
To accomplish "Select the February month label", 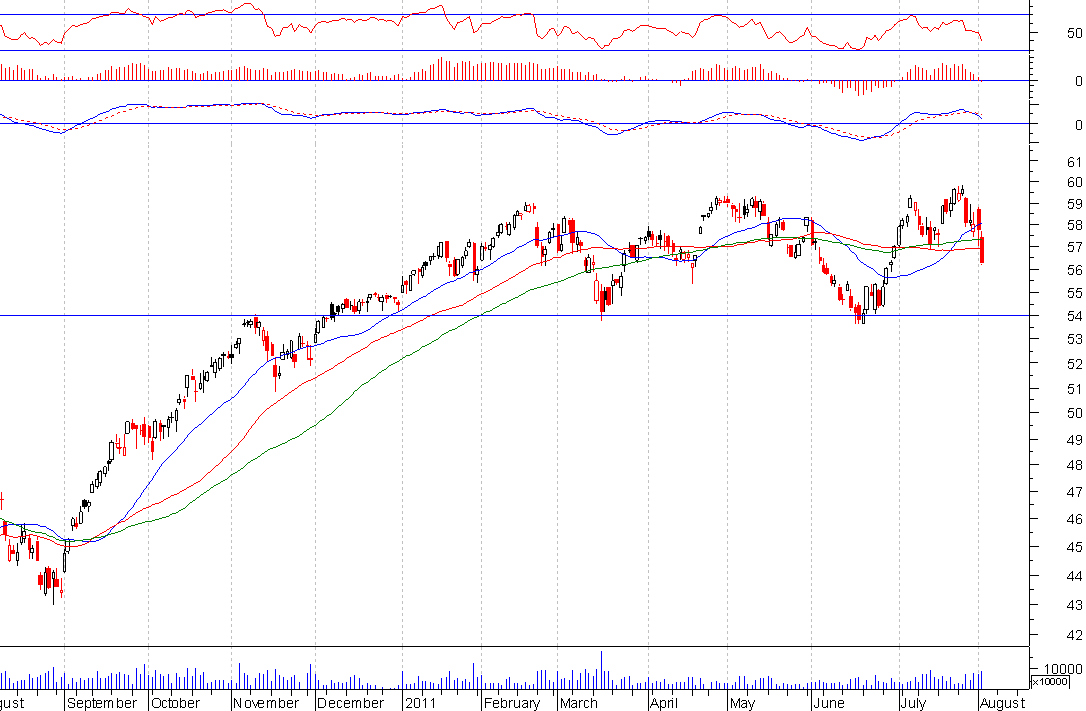I will (x=512, y=703).
